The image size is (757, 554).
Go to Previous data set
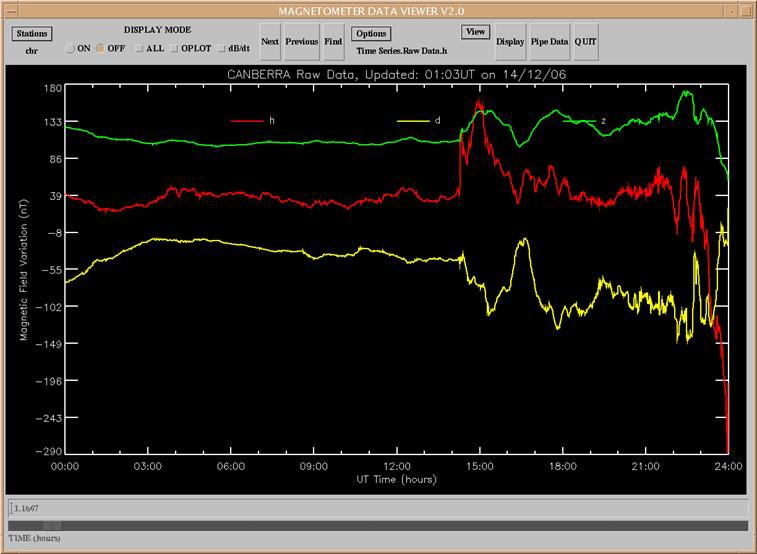(x=301, y=42)
